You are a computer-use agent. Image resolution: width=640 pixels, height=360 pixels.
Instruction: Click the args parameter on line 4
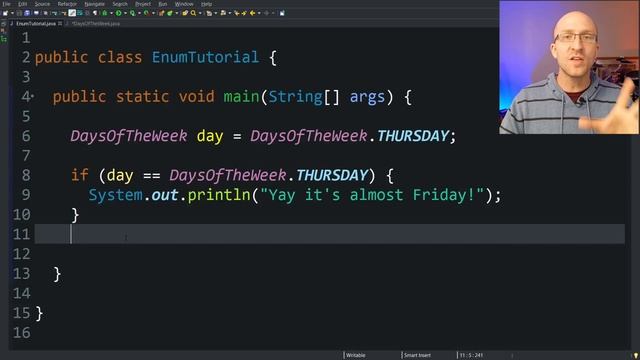(367, 97)
